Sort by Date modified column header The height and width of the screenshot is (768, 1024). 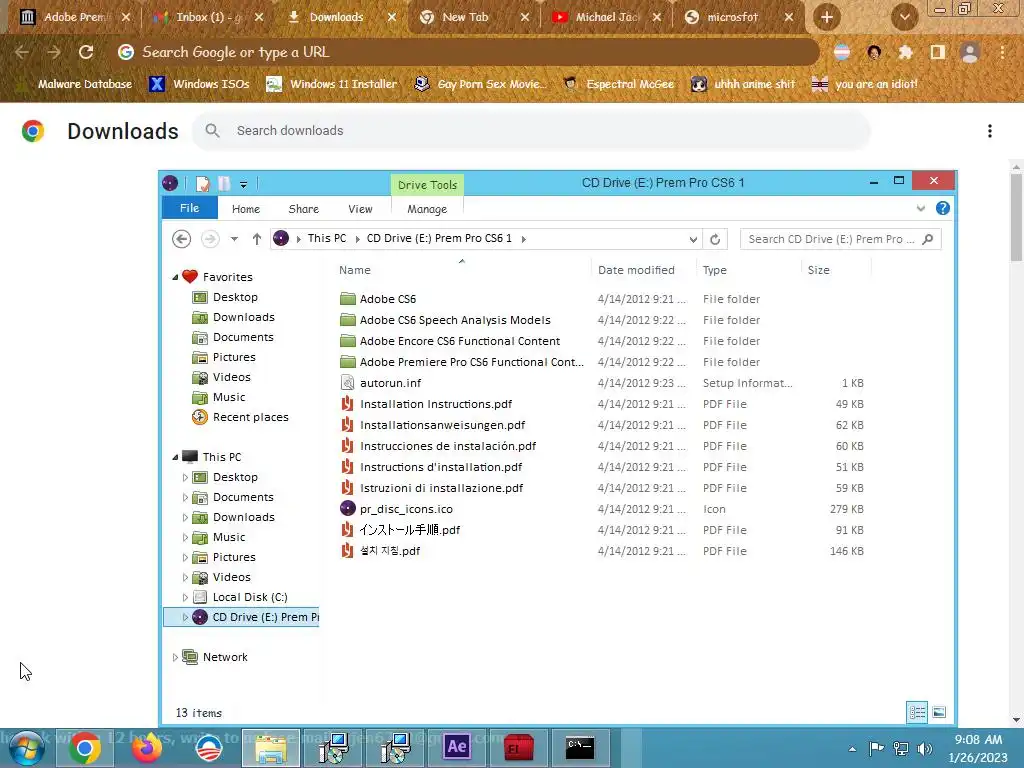pyautogui.click(x=644, y=270)
